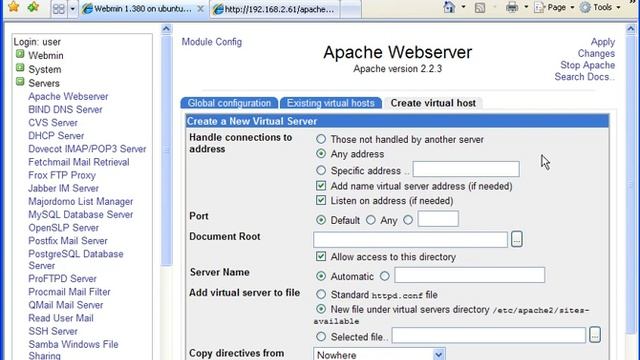This screenshot has height=360, width=640.
Task: Open the Print dropdown arrow
Action: (x=526, y=7)
